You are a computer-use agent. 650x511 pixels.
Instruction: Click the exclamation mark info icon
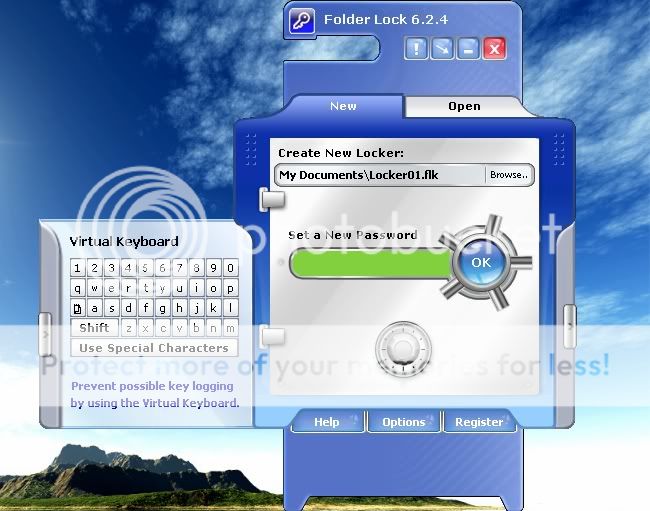[417, 47]
